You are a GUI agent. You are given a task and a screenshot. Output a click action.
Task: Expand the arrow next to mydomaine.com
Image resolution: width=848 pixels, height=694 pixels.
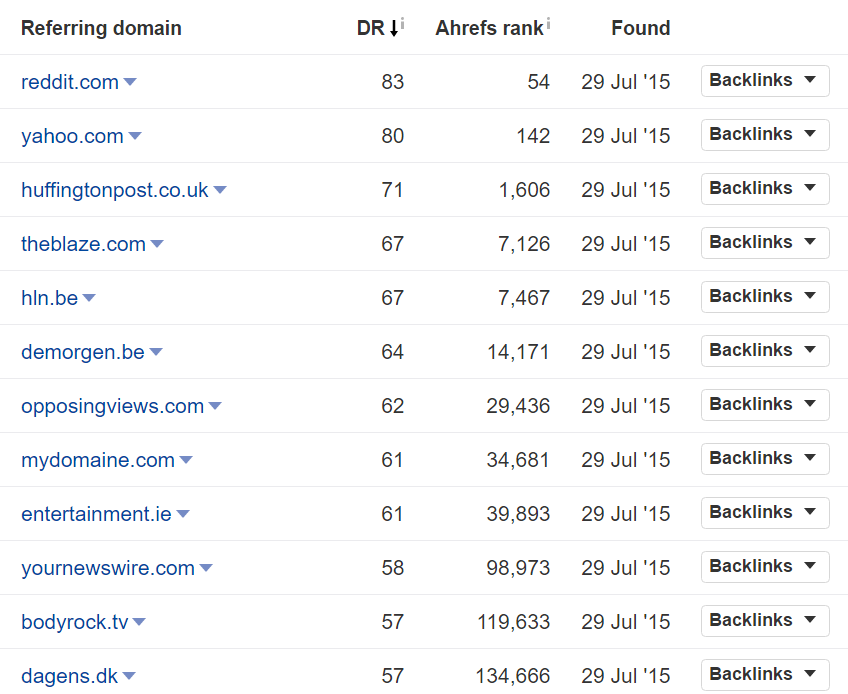pos(186,460)
